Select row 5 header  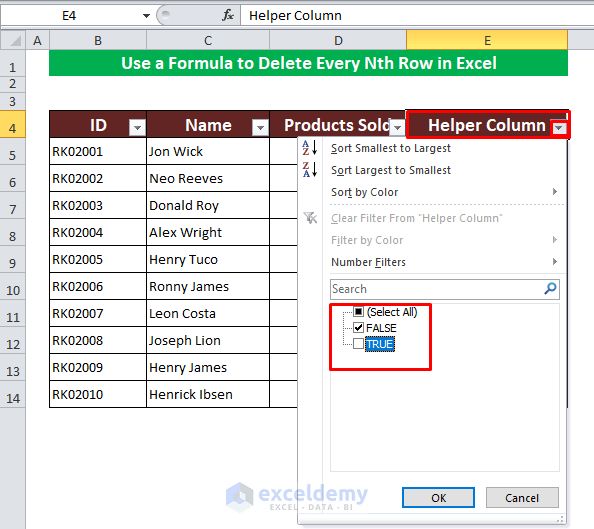[x=13, y=151]
